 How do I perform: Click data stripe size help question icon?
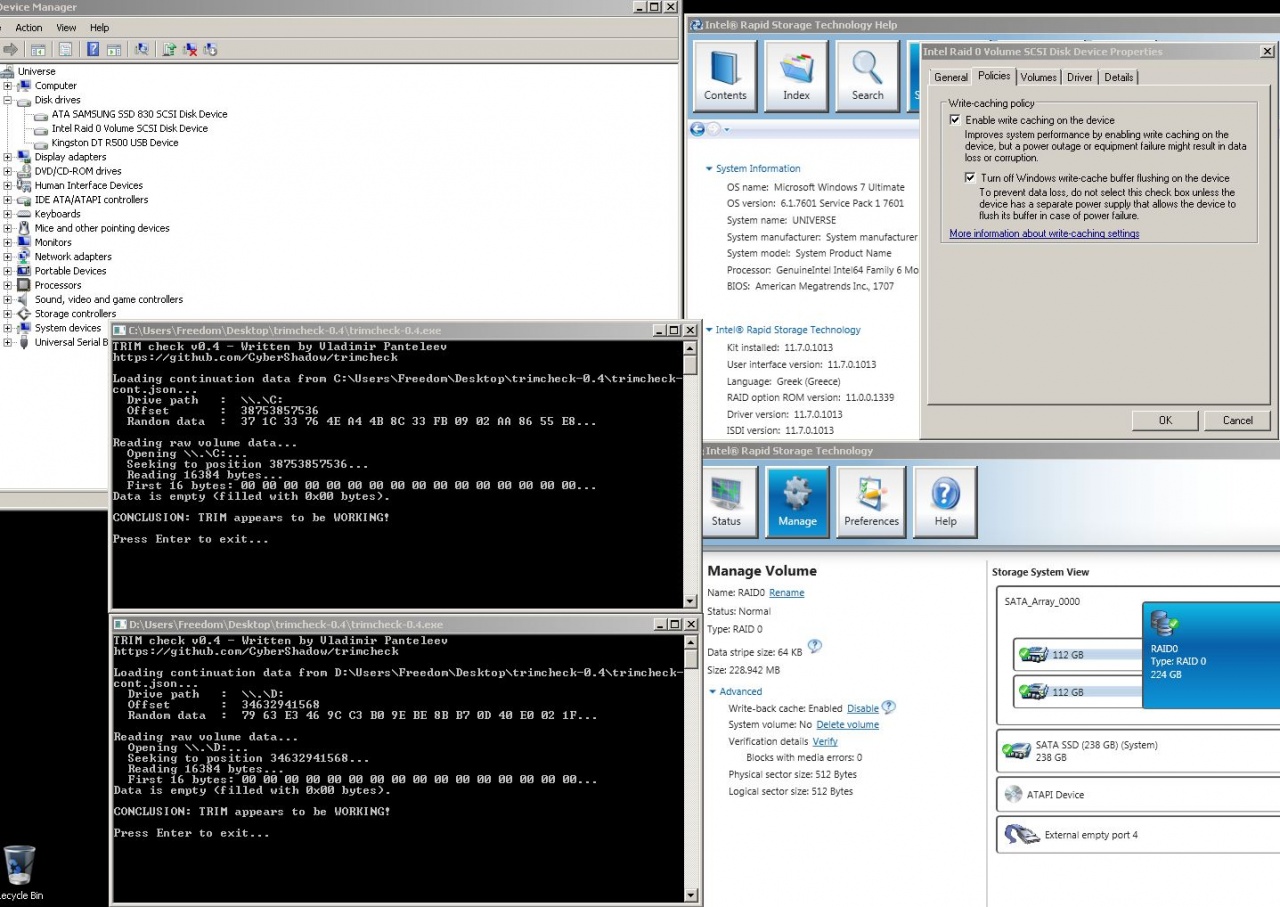[x=814, y=646]
